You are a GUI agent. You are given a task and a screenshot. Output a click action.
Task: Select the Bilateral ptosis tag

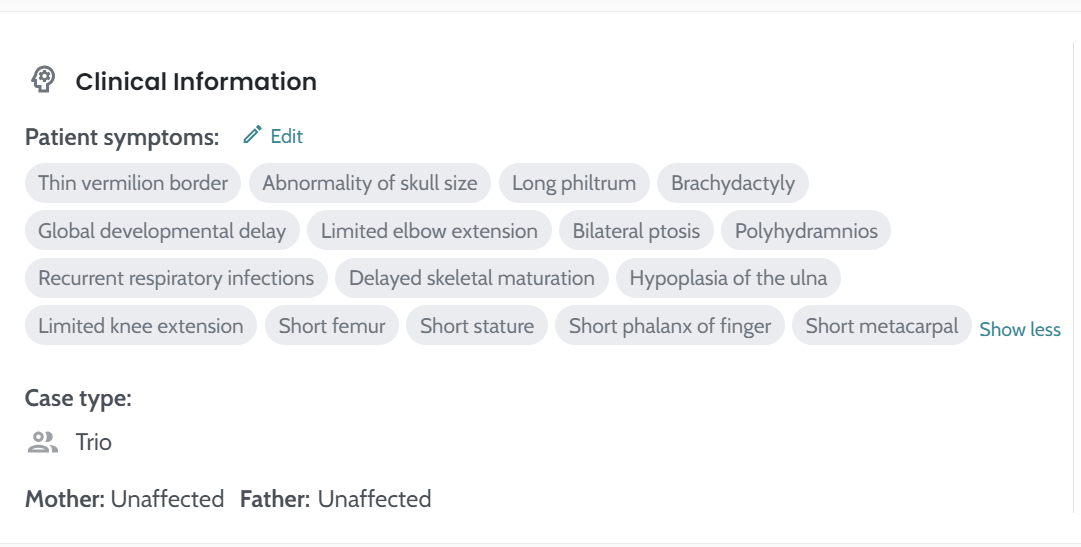coord(636,231)
